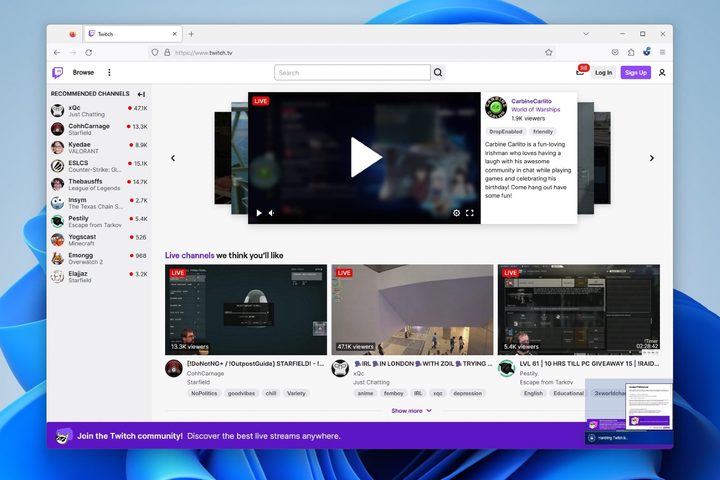
Task: Open the list all tabs chevron
Action: point(586,34)
